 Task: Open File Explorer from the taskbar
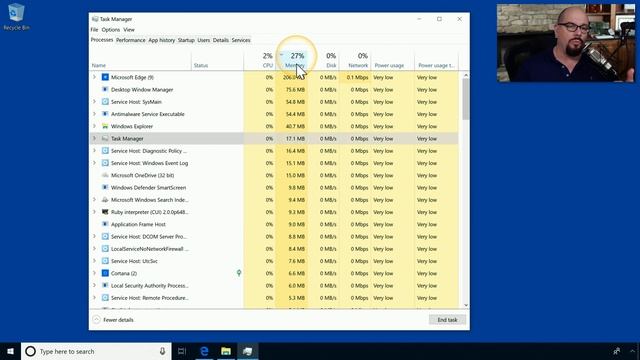click(x=226, y=351)
